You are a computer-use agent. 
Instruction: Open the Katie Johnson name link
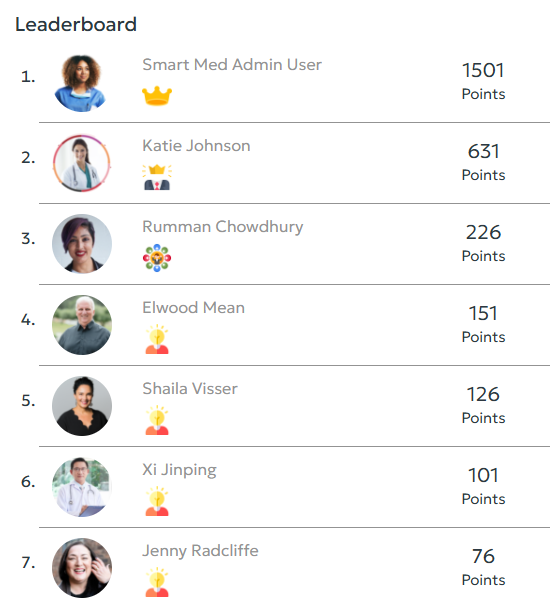pos(196,146)
